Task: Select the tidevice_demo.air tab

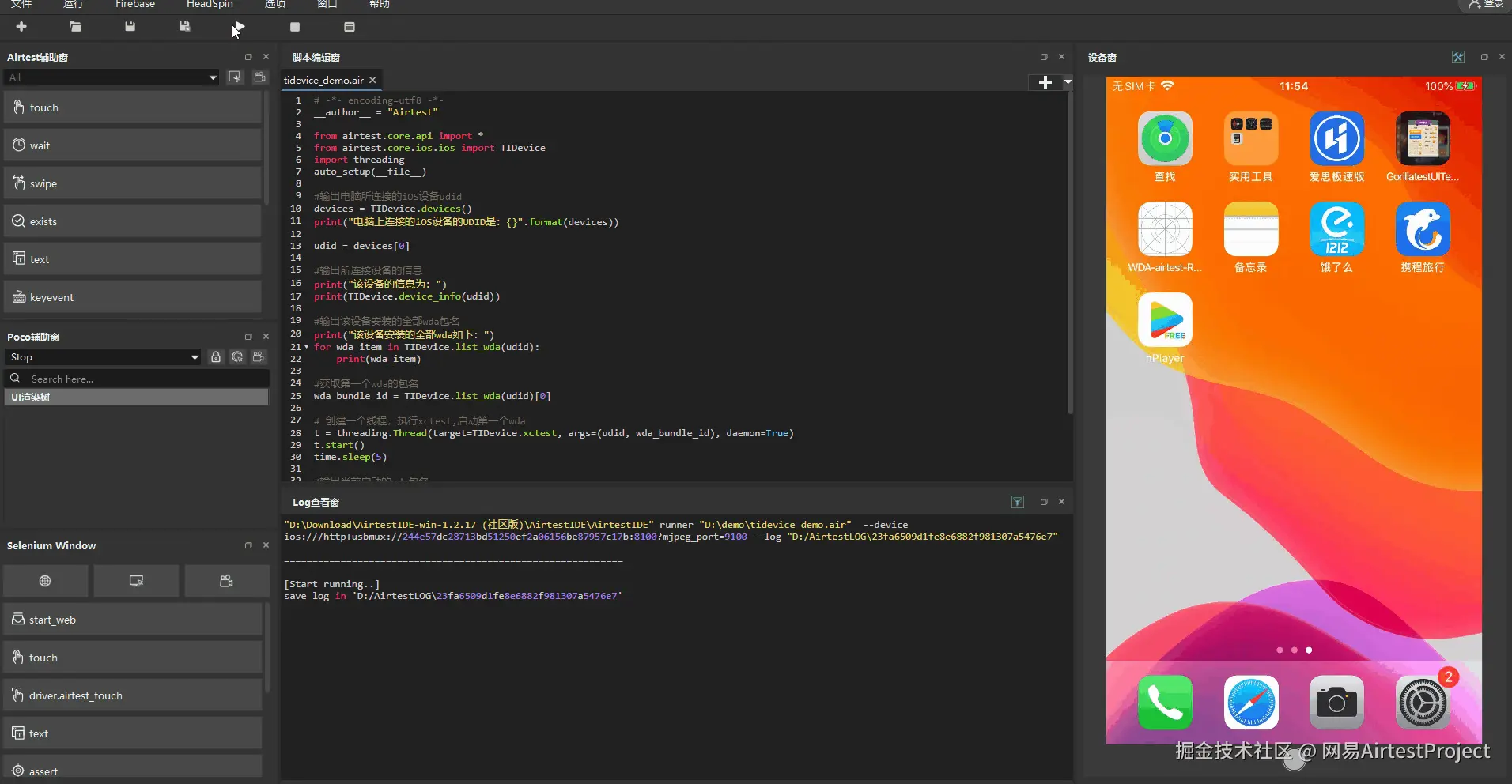Action: [323, 80]
